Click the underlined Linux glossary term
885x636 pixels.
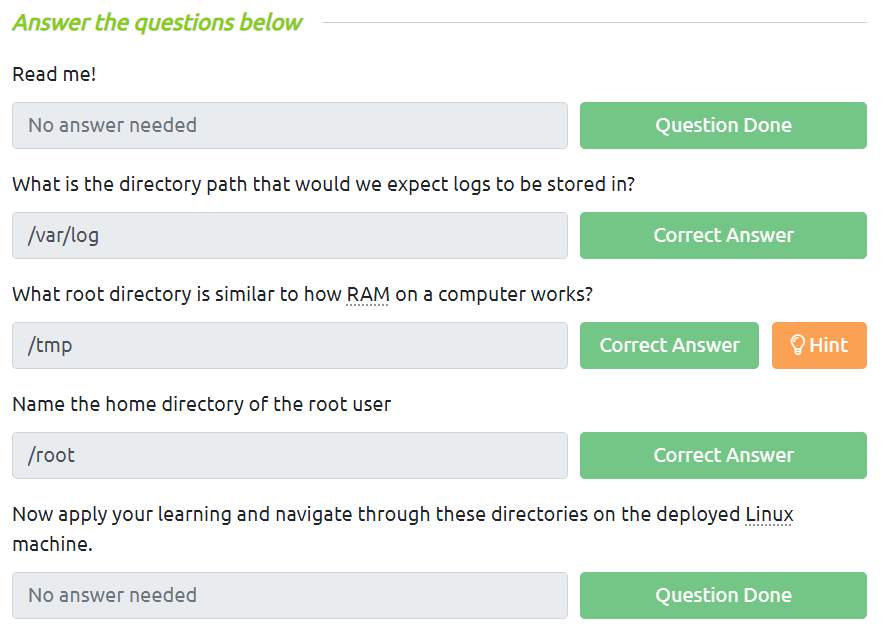769,515
